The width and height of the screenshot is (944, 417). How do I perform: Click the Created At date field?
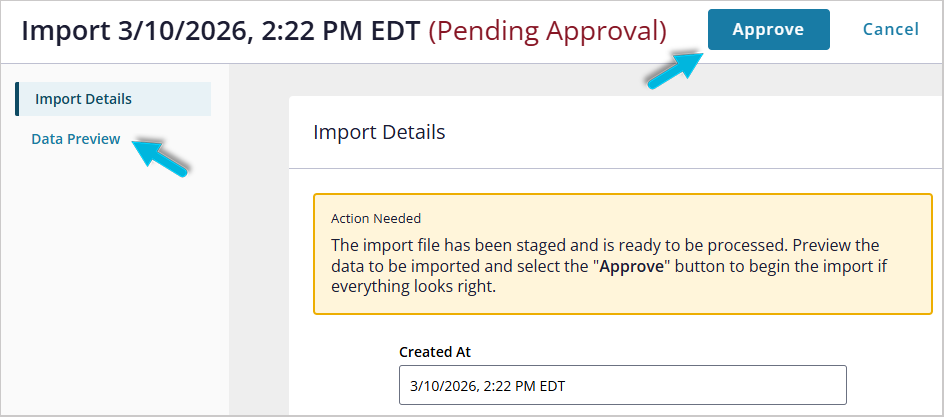coord(622,385)
